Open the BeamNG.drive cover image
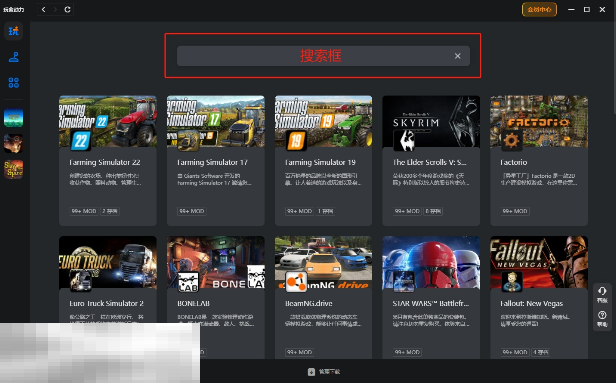Screen dimensions: 616x383 pos(323,262)
